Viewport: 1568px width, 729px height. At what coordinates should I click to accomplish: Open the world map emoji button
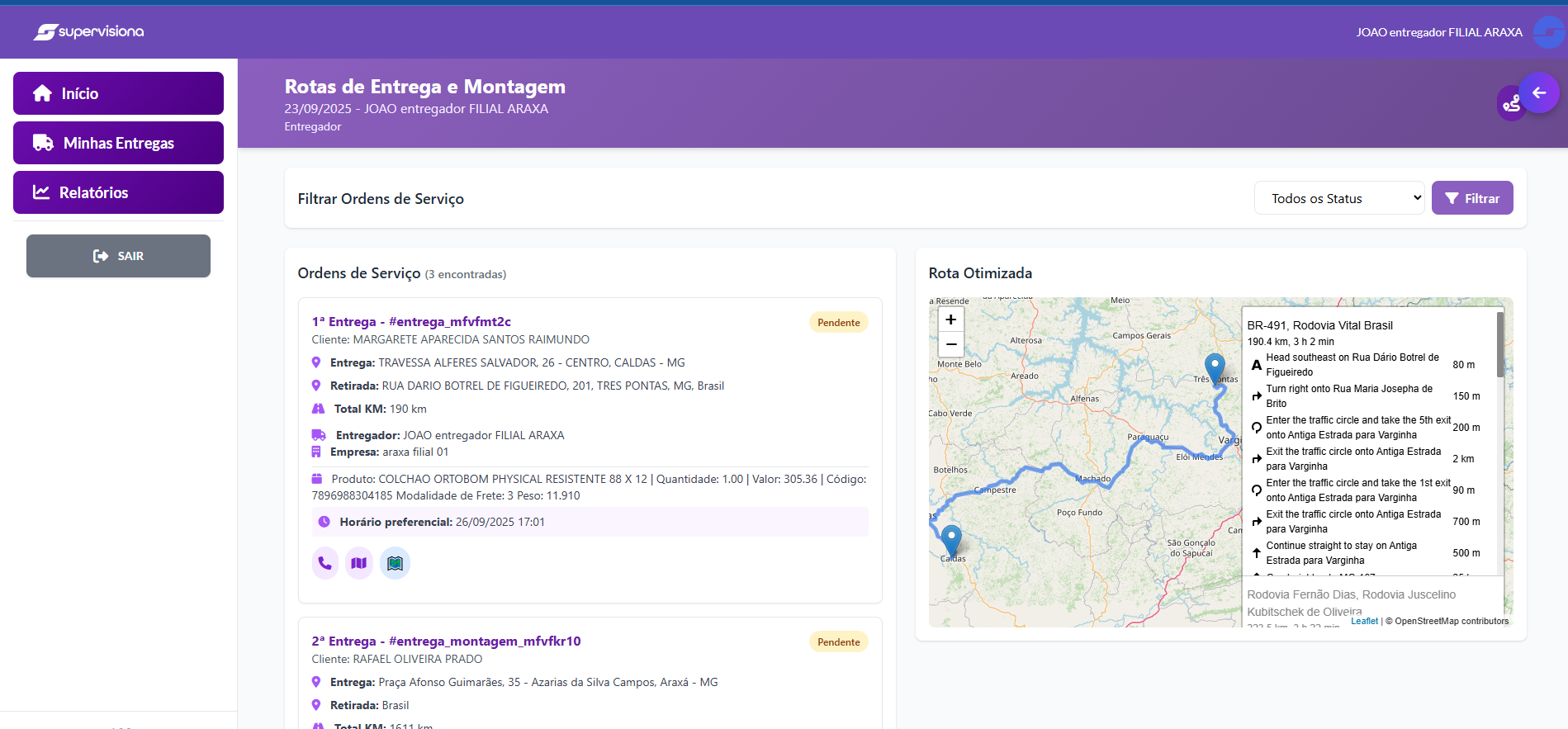coord(395,563)
